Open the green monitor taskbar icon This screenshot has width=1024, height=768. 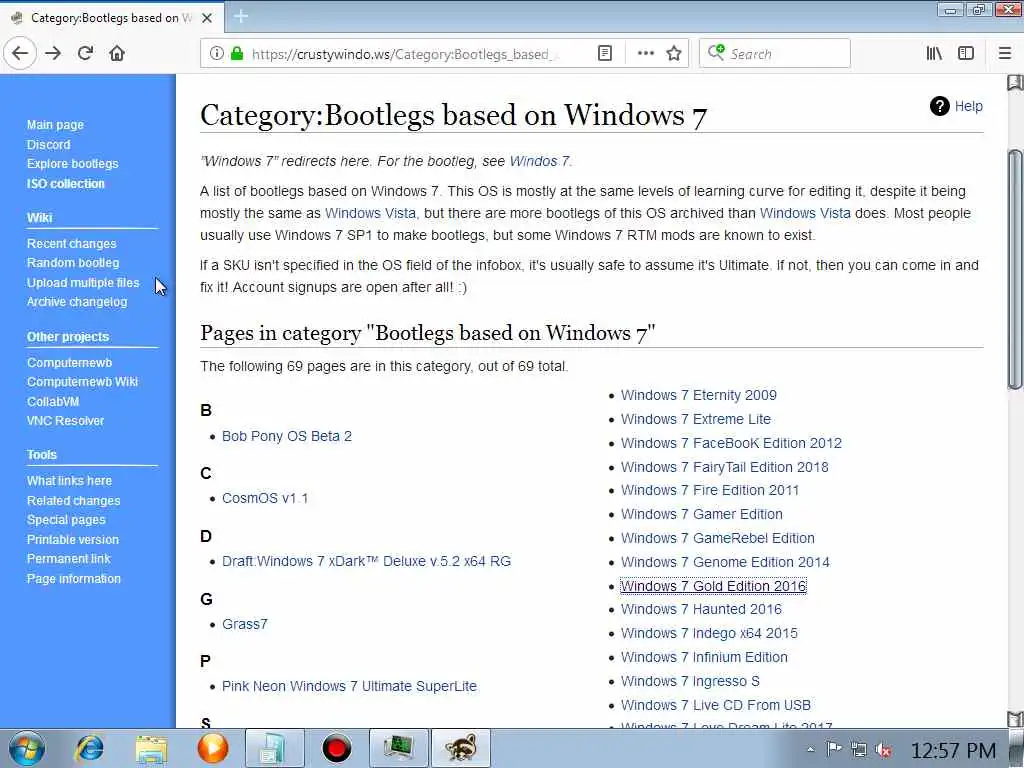(398, 748)
